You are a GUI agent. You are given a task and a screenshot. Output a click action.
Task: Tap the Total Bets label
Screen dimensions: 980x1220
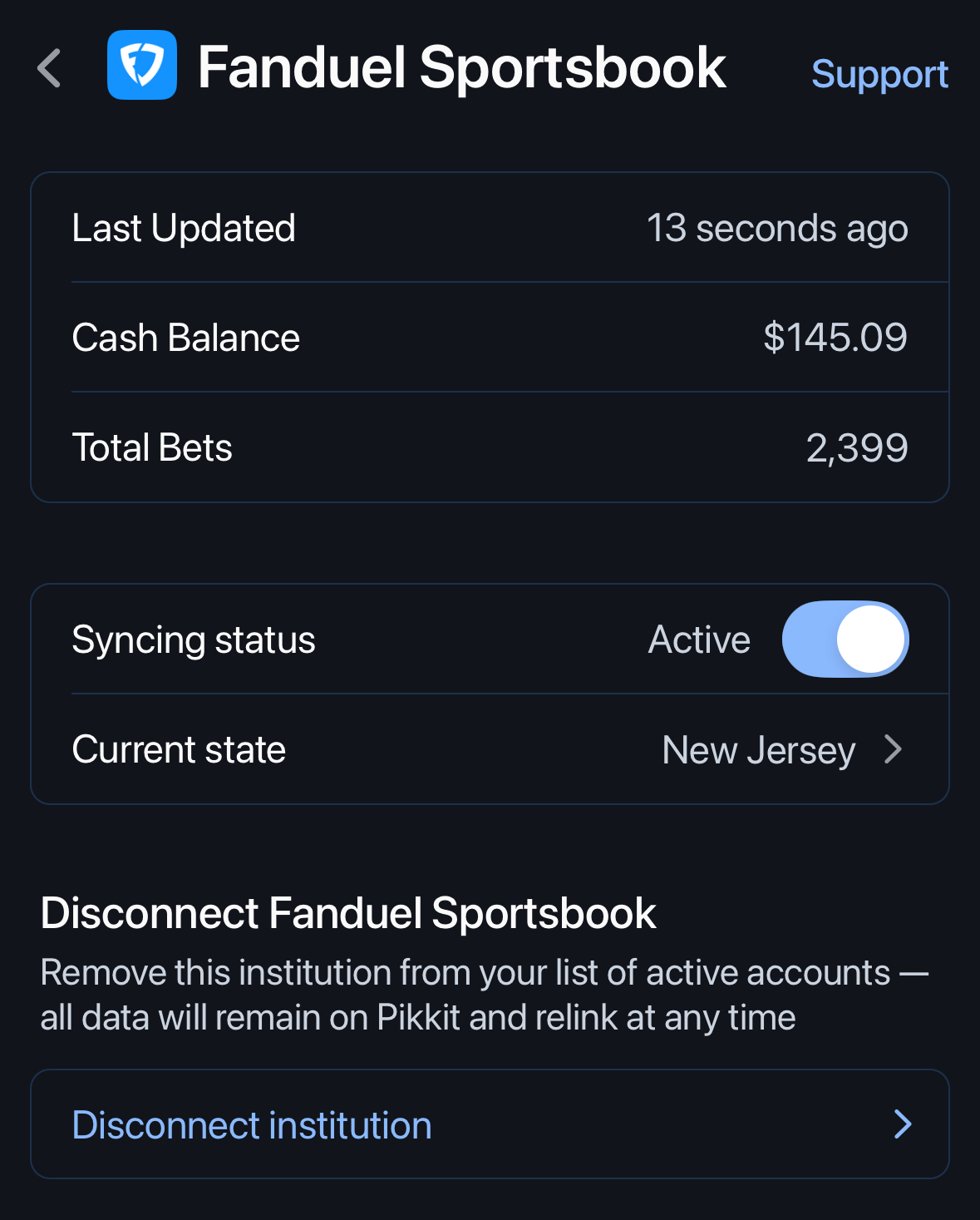pos(152,447)
